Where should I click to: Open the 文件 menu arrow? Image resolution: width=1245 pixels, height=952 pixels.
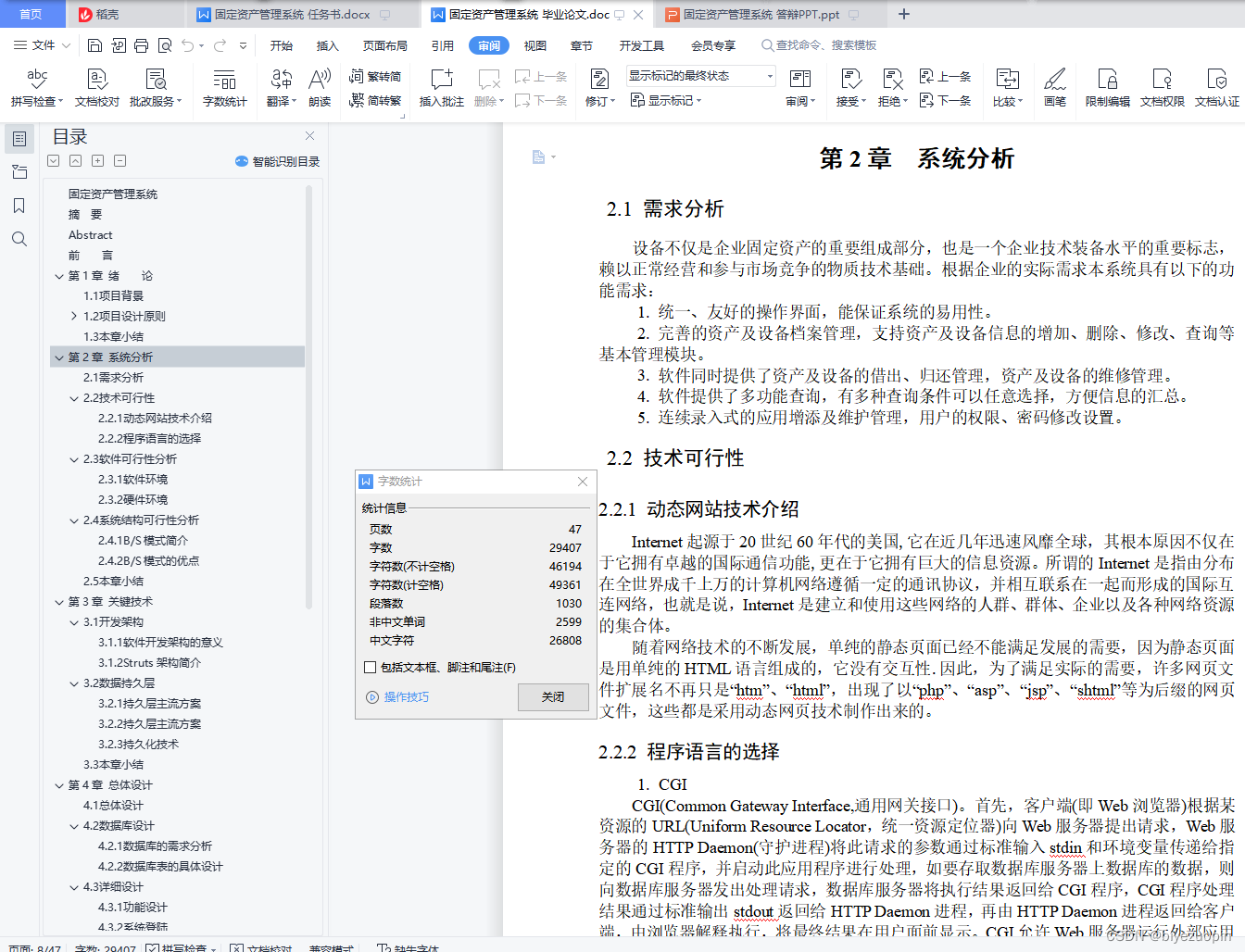(66, 45)
